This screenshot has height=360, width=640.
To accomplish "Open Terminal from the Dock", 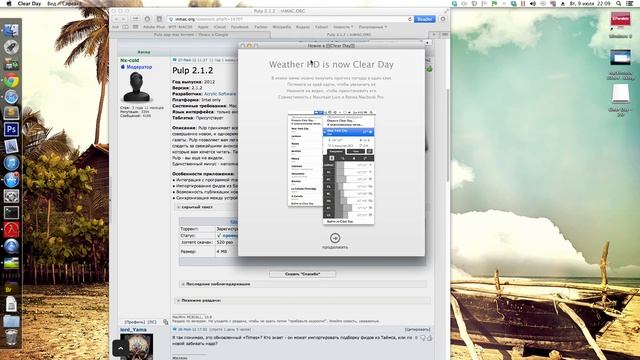I will coord(11,213).
